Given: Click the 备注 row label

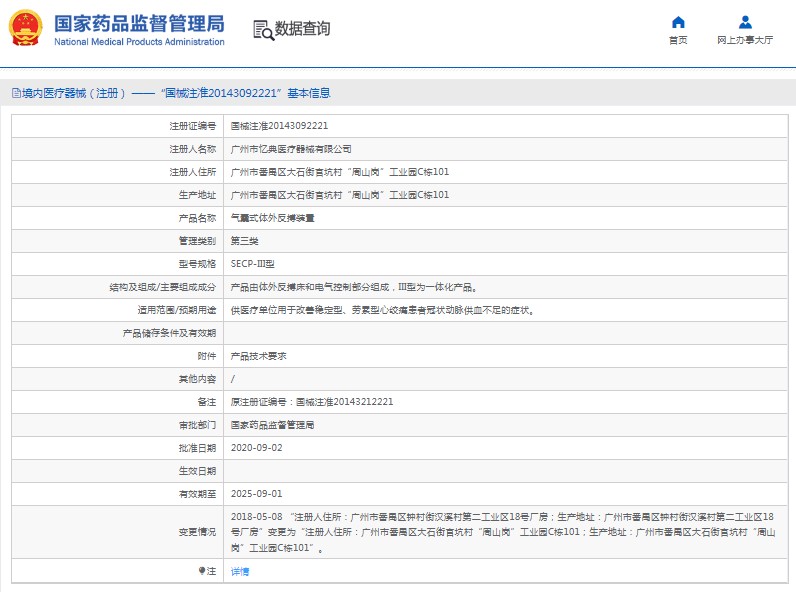Looking at the screenshot, I should click(x=207, y=402).
